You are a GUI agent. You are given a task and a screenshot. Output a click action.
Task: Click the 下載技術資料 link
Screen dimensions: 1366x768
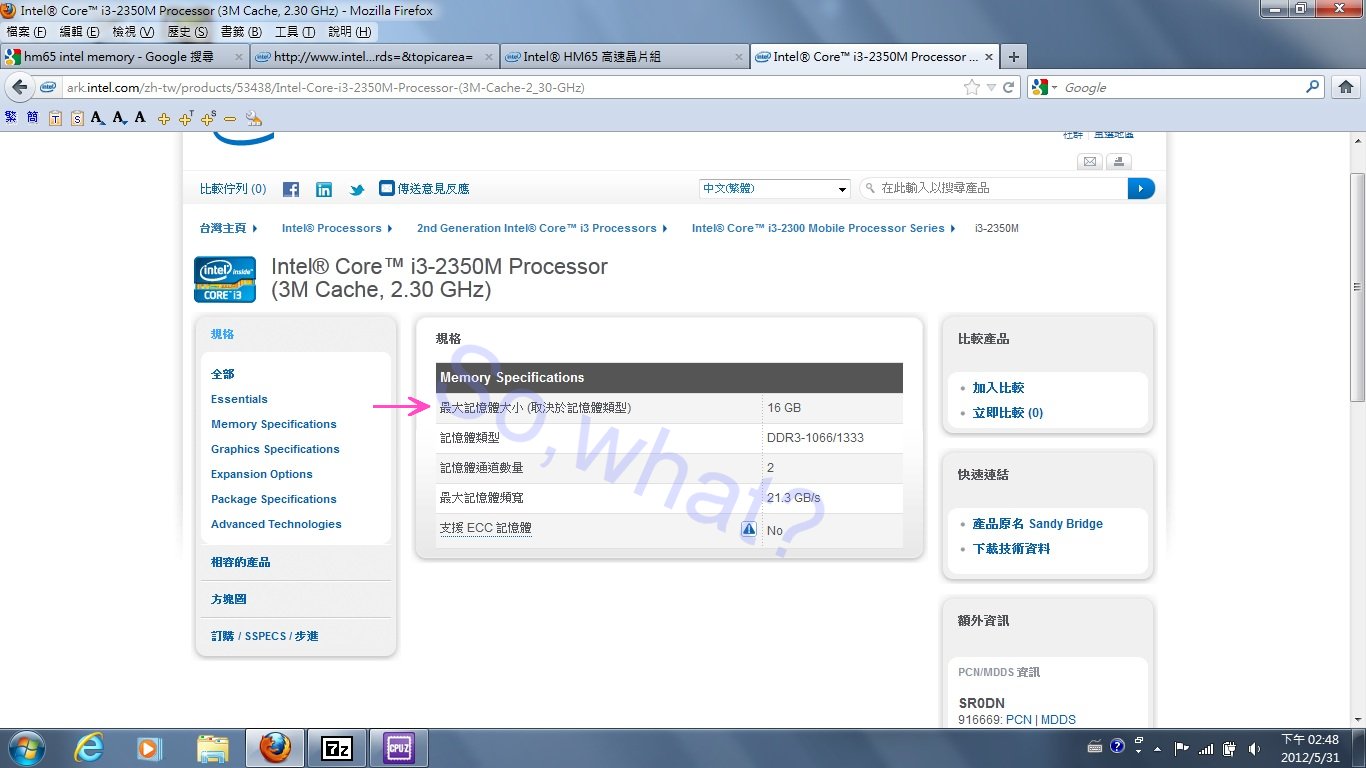point(1011,549)
